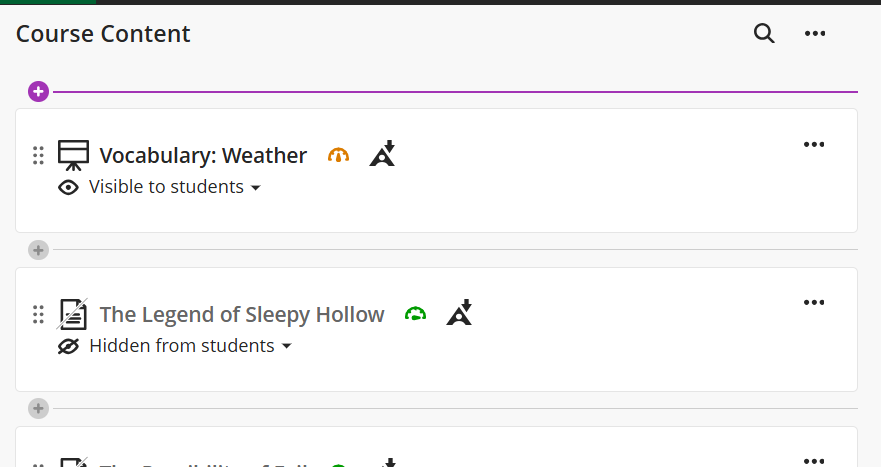Click Vocabulary: Weather accessibility score gauge
This screenshot has width=881, height=467.
(x=338, y=155)
